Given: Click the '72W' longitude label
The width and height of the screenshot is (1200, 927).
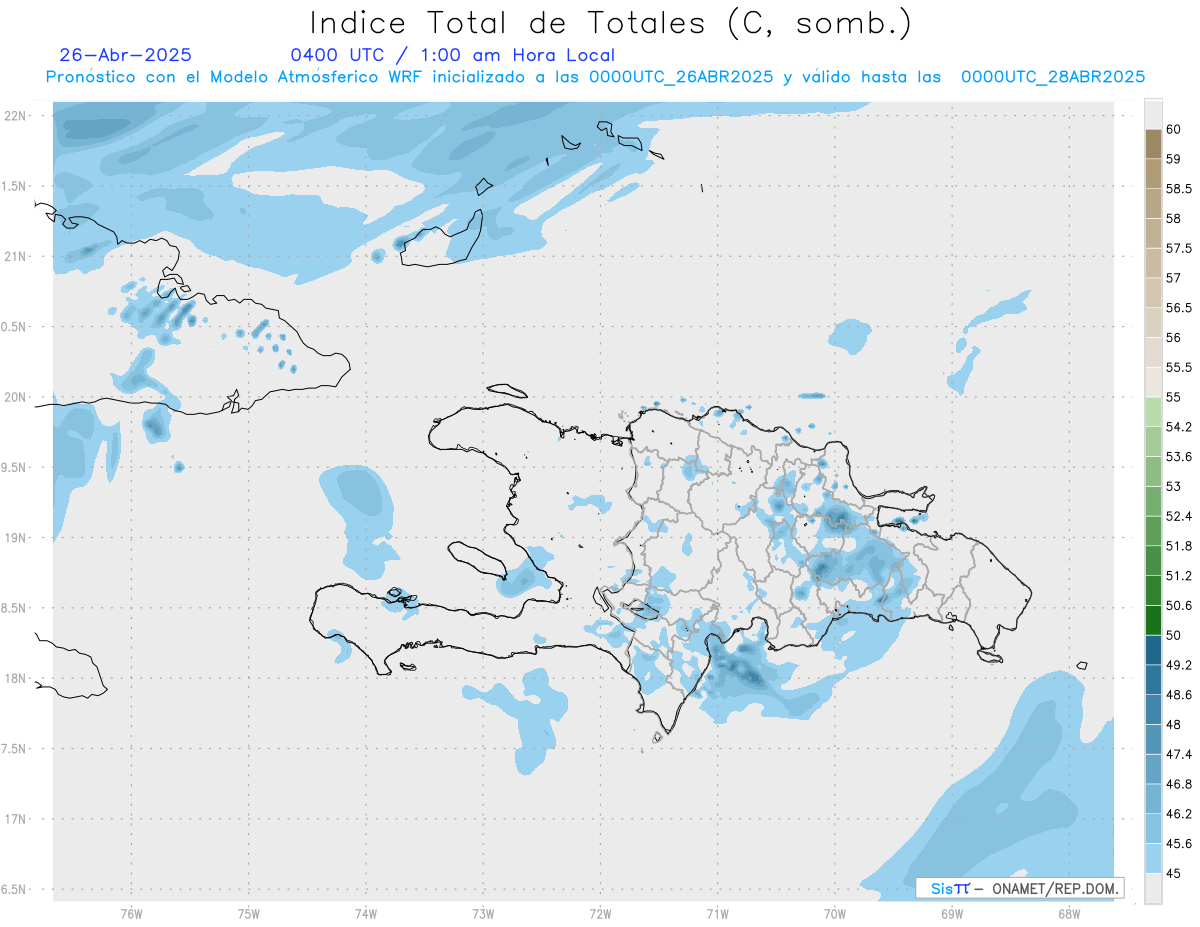Looking at the screenshot, I should (600, 913).
